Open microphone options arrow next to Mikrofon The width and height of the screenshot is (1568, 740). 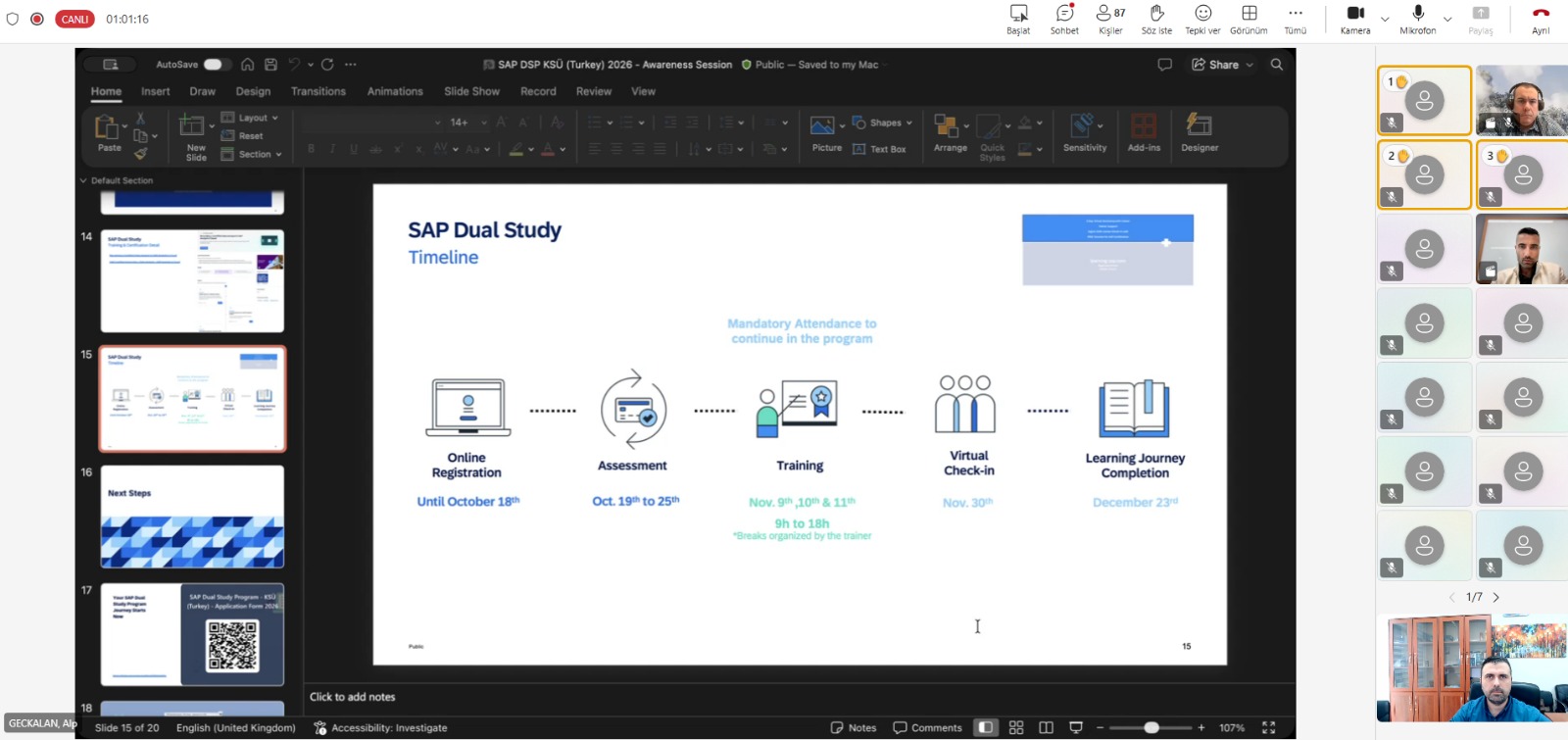[x=1447, y=19]
